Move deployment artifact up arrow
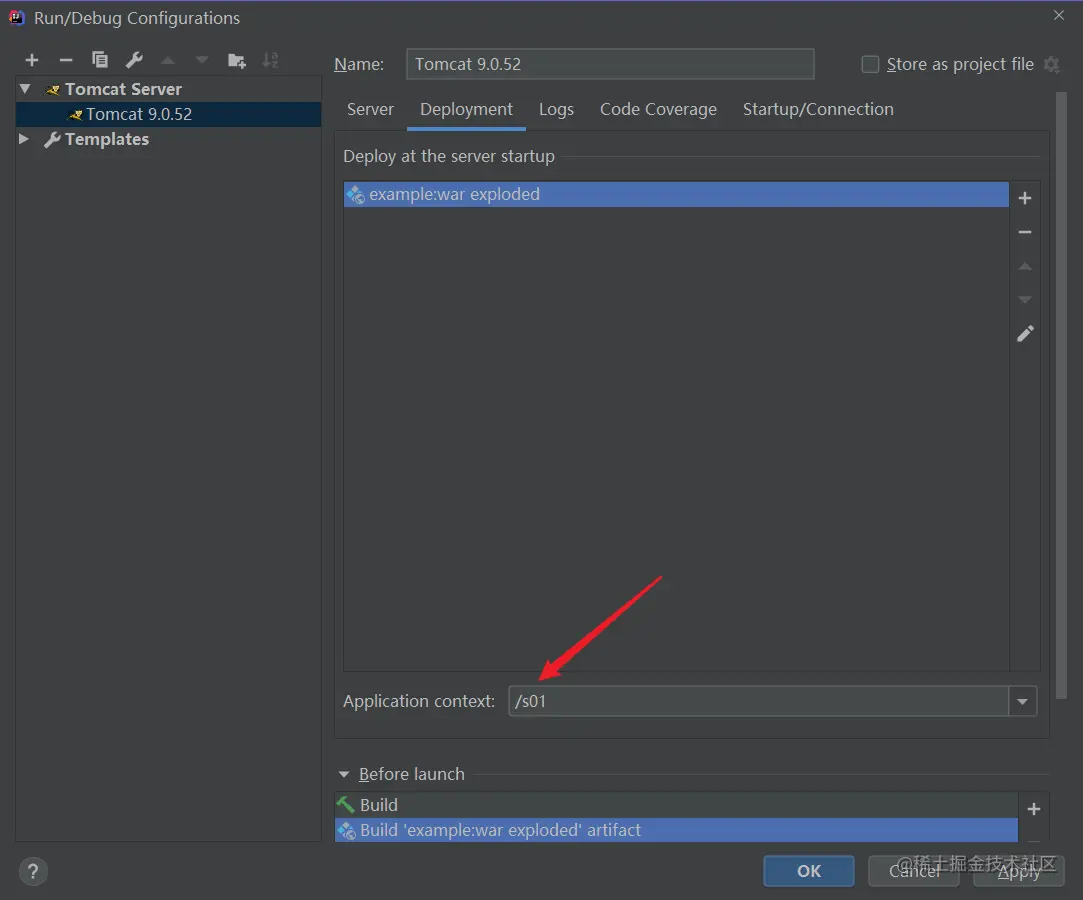1083x900 pixels. [1025, 266]
